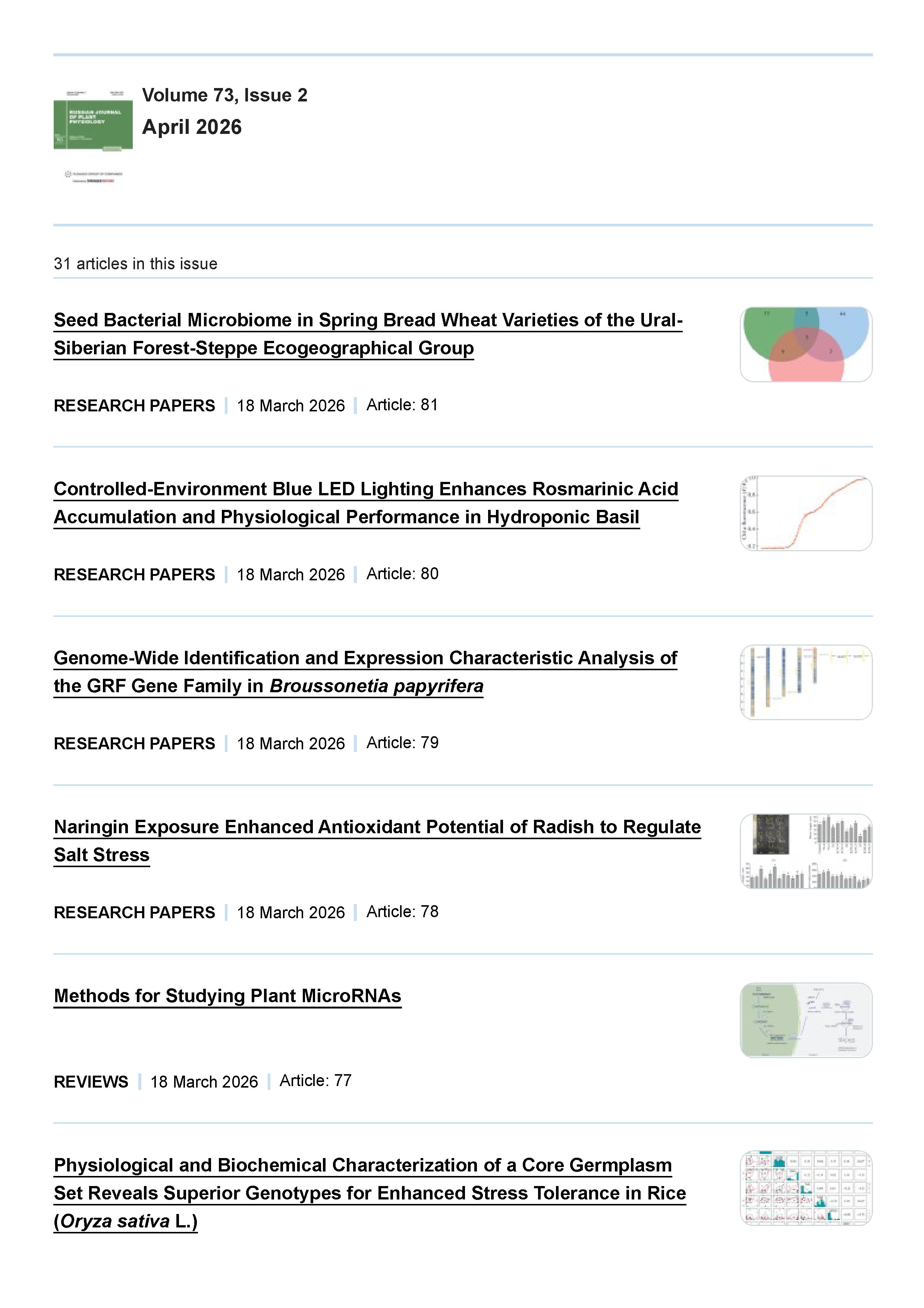Image resolution: width=924 pixels, height=1308 pixels.
Task: Open the journal cover image
Action: [x=93, y=120]
